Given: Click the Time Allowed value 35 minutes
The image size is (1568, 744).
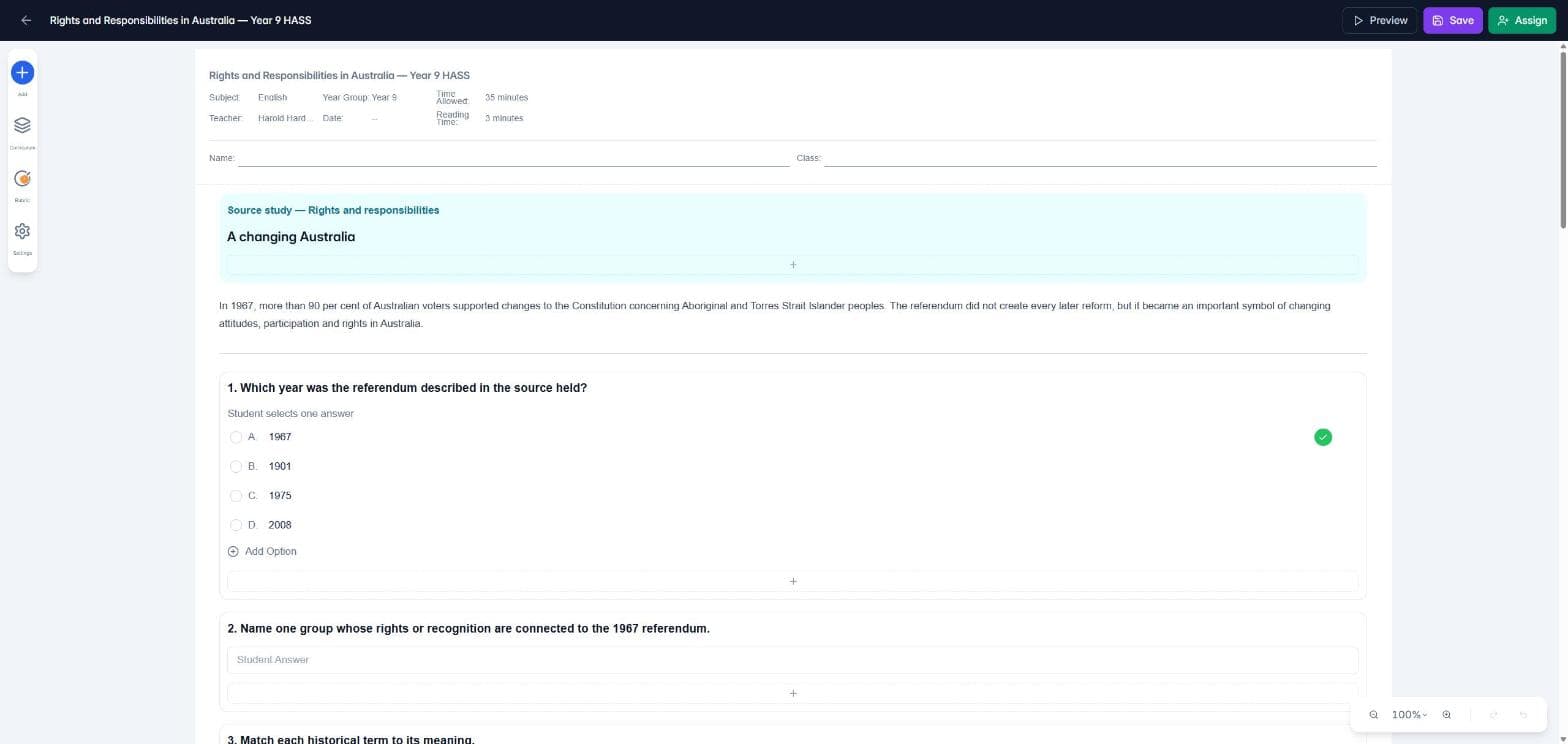Looking at the screenshot, I should click(506, 97).
